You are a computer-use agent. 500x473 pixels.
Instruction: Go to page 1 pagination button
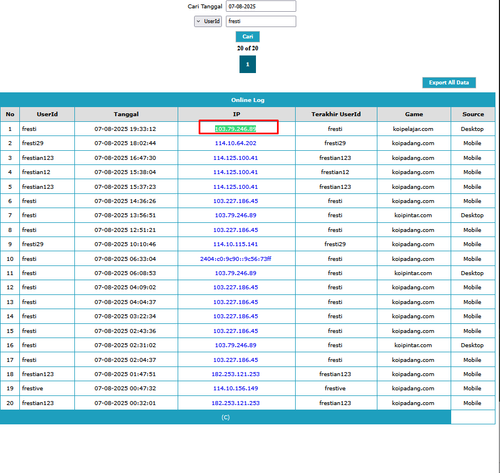[248, 64]
